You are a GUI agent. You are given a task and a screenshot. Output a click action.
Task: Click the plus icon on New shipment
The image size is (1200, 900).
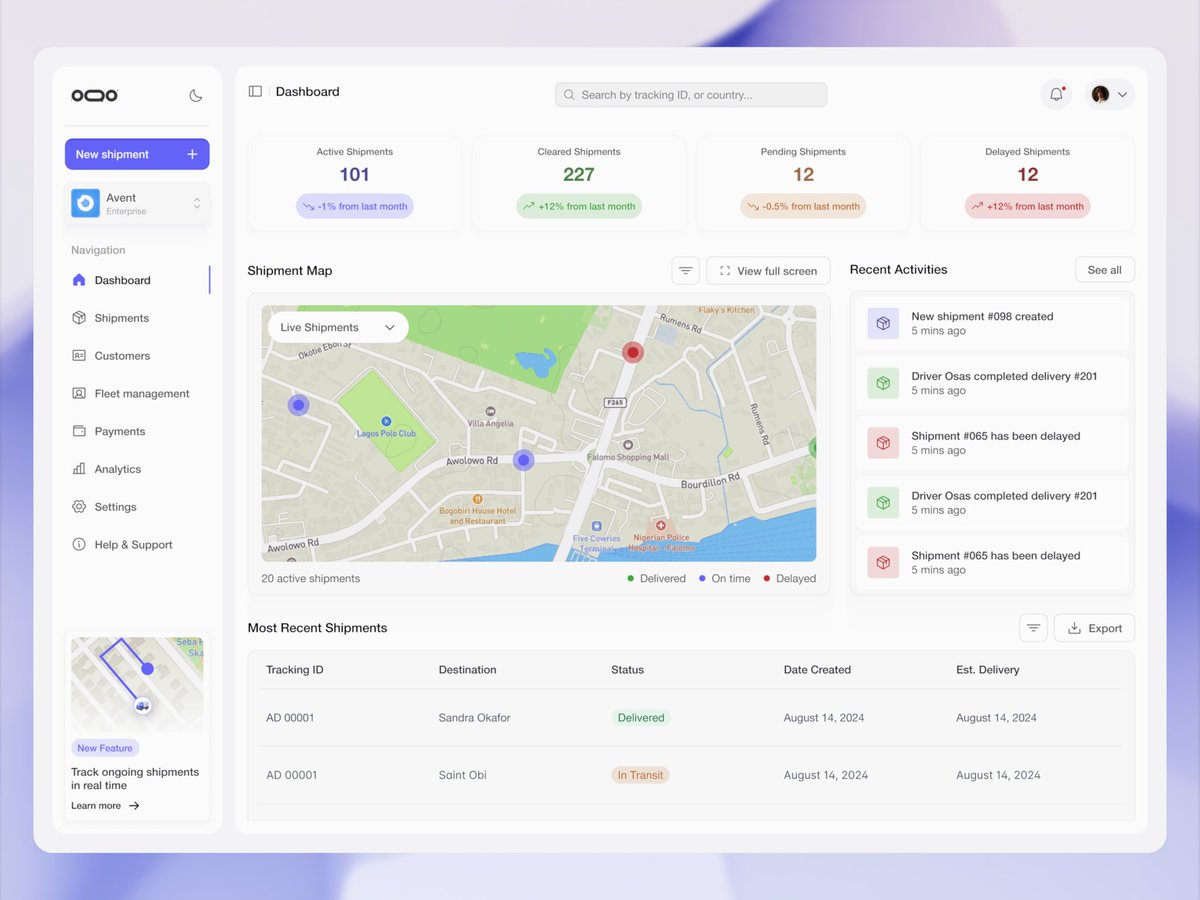coord(192,154)
